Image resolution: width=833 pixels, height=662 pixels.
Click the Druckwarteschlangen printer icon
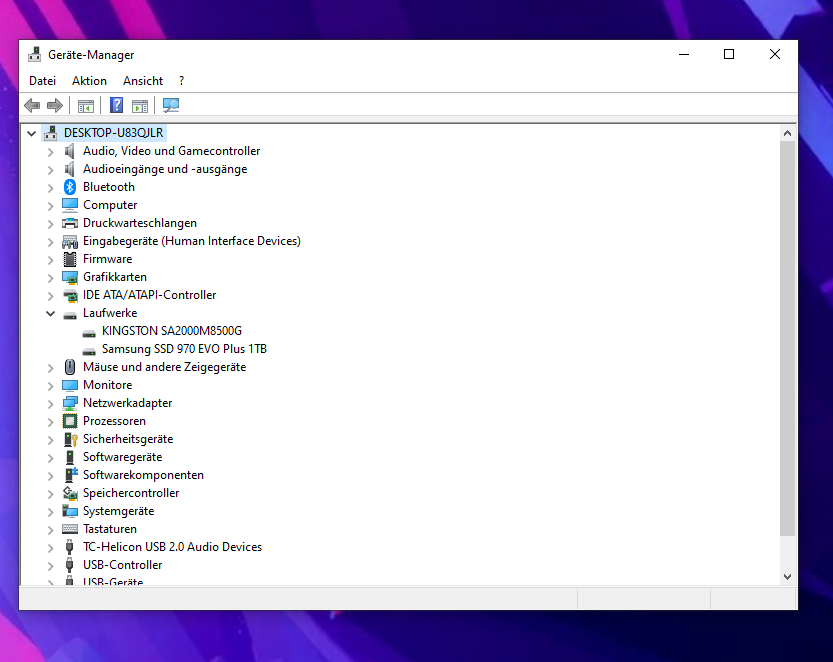(x=70, y=223)
